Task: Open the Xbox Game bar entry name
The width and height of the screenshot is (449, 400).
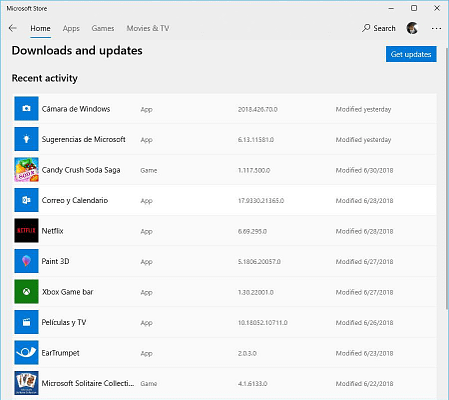Action: [x=67, y=292]
